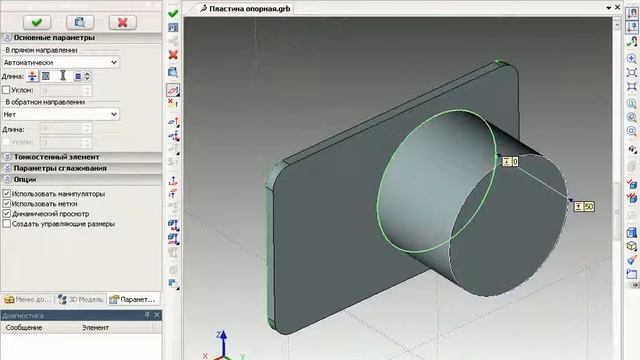
Task: Click the red X cancel icon in the automenu
Action: tap(173, 55)
